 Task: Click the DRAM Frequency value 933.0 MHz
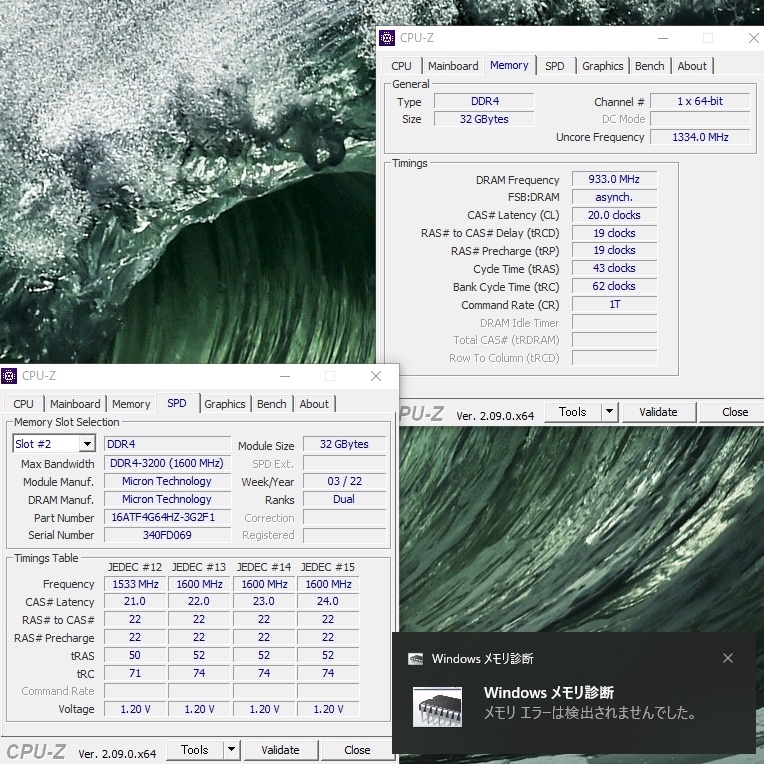coord(614,180)
